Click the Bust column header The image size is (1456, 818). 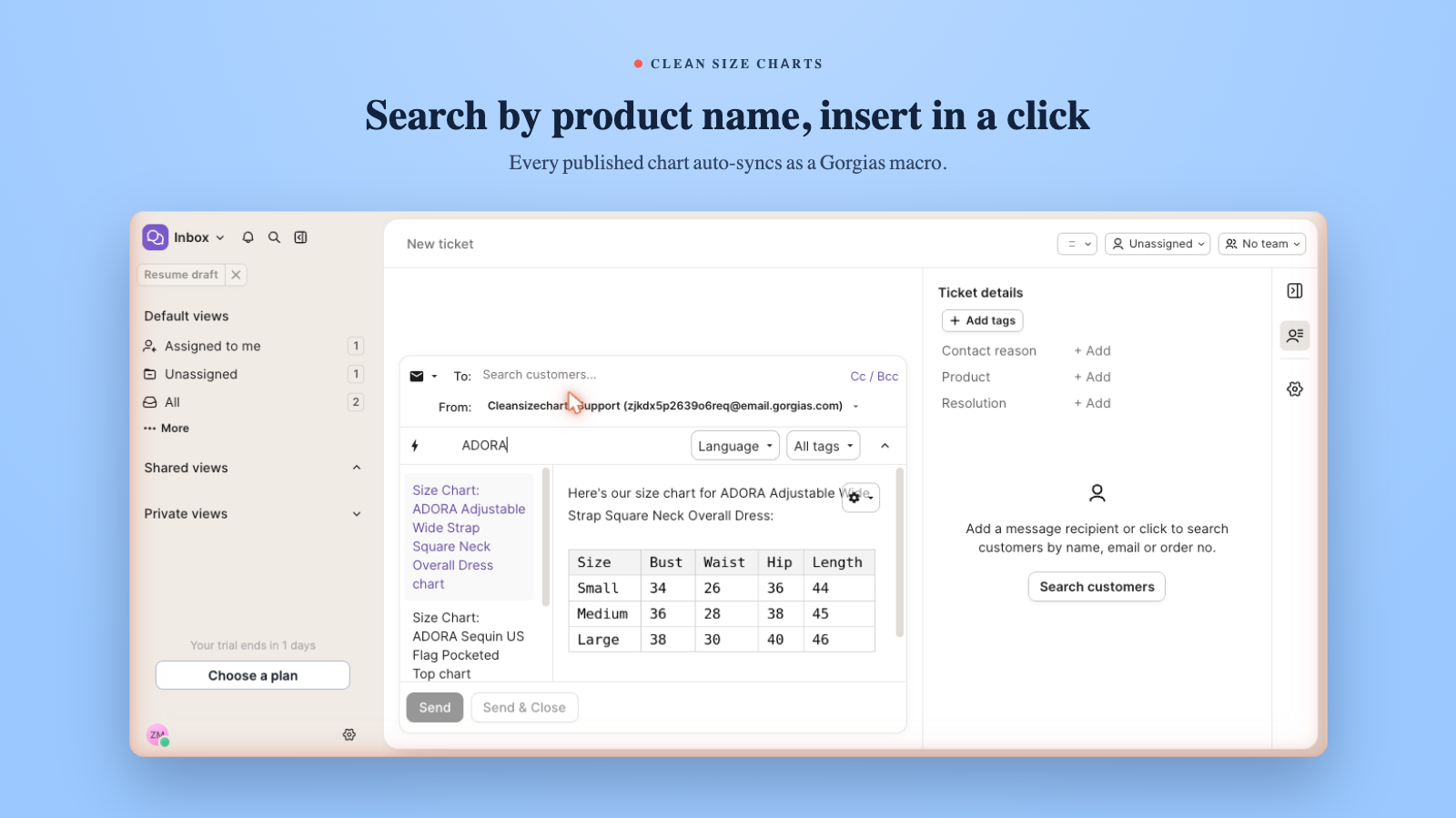point(666,562)
